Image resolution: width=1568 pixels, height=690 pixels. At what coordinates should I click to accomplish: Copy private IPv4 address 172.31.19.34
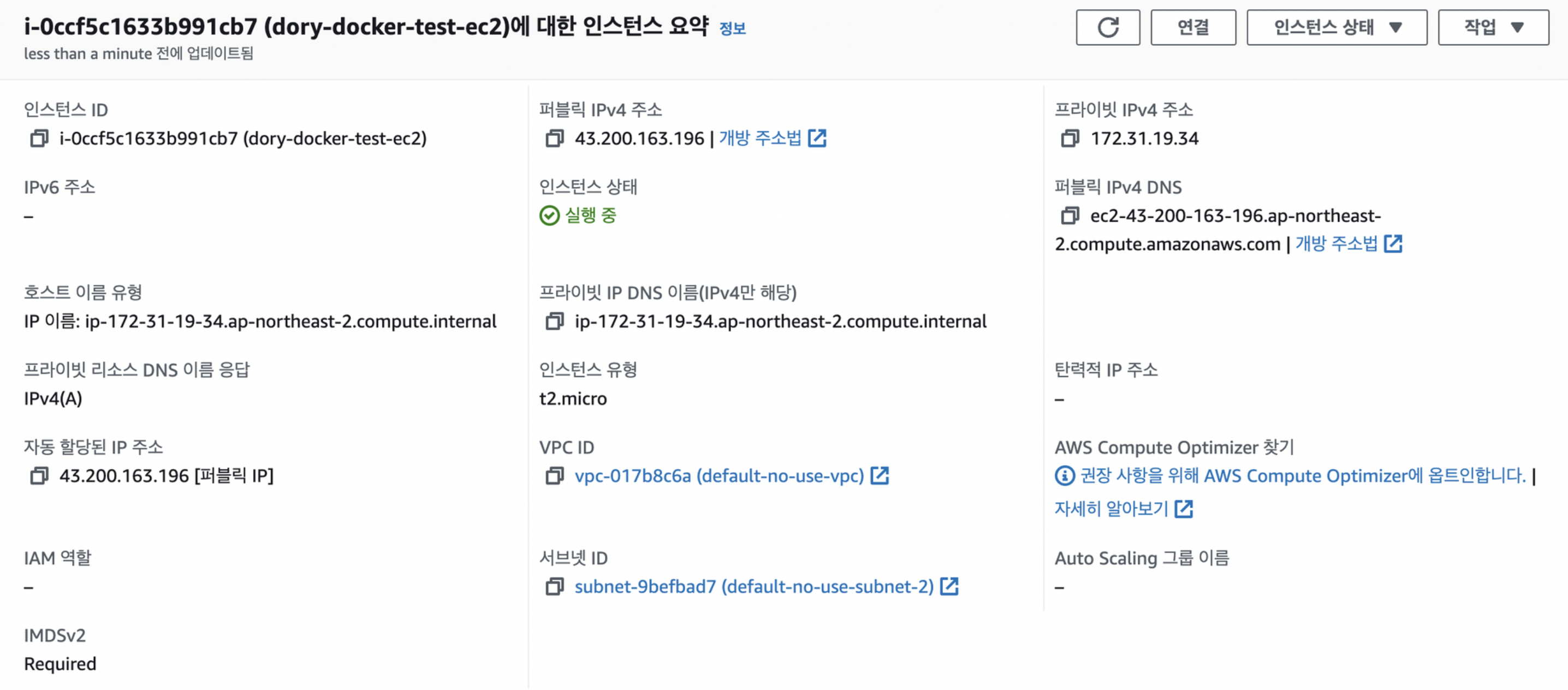(x=1070, y=139)
